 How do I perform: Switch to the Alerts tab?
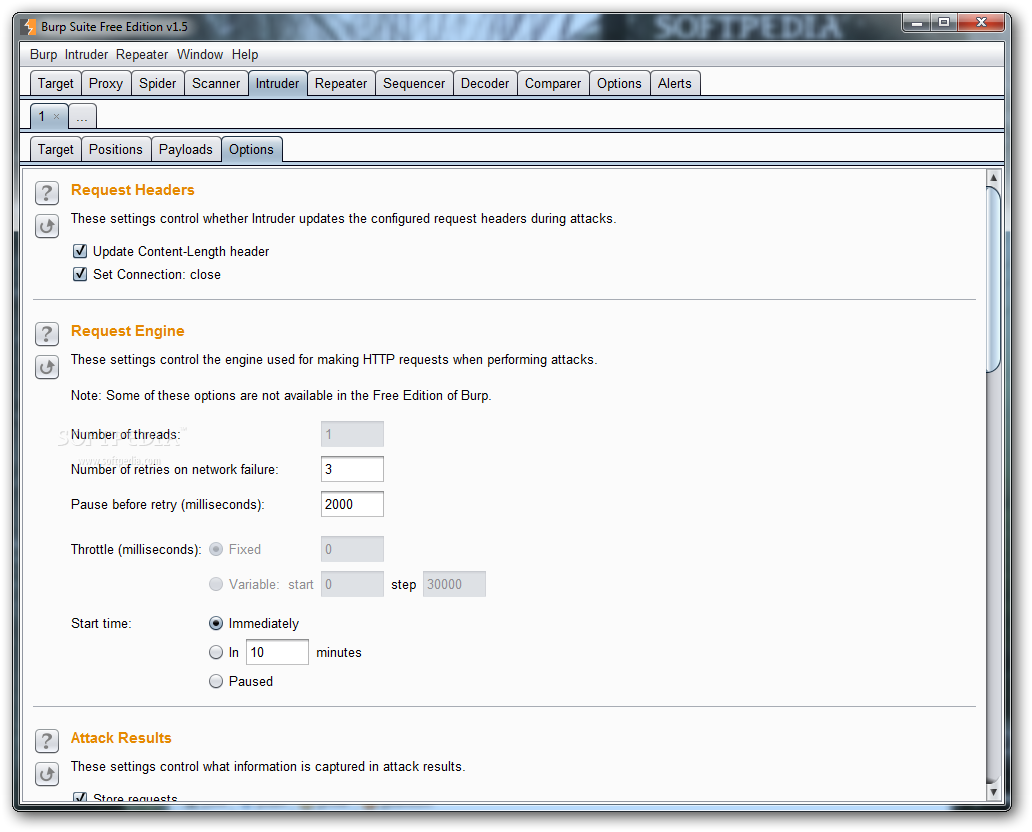[x=675, y=84]
